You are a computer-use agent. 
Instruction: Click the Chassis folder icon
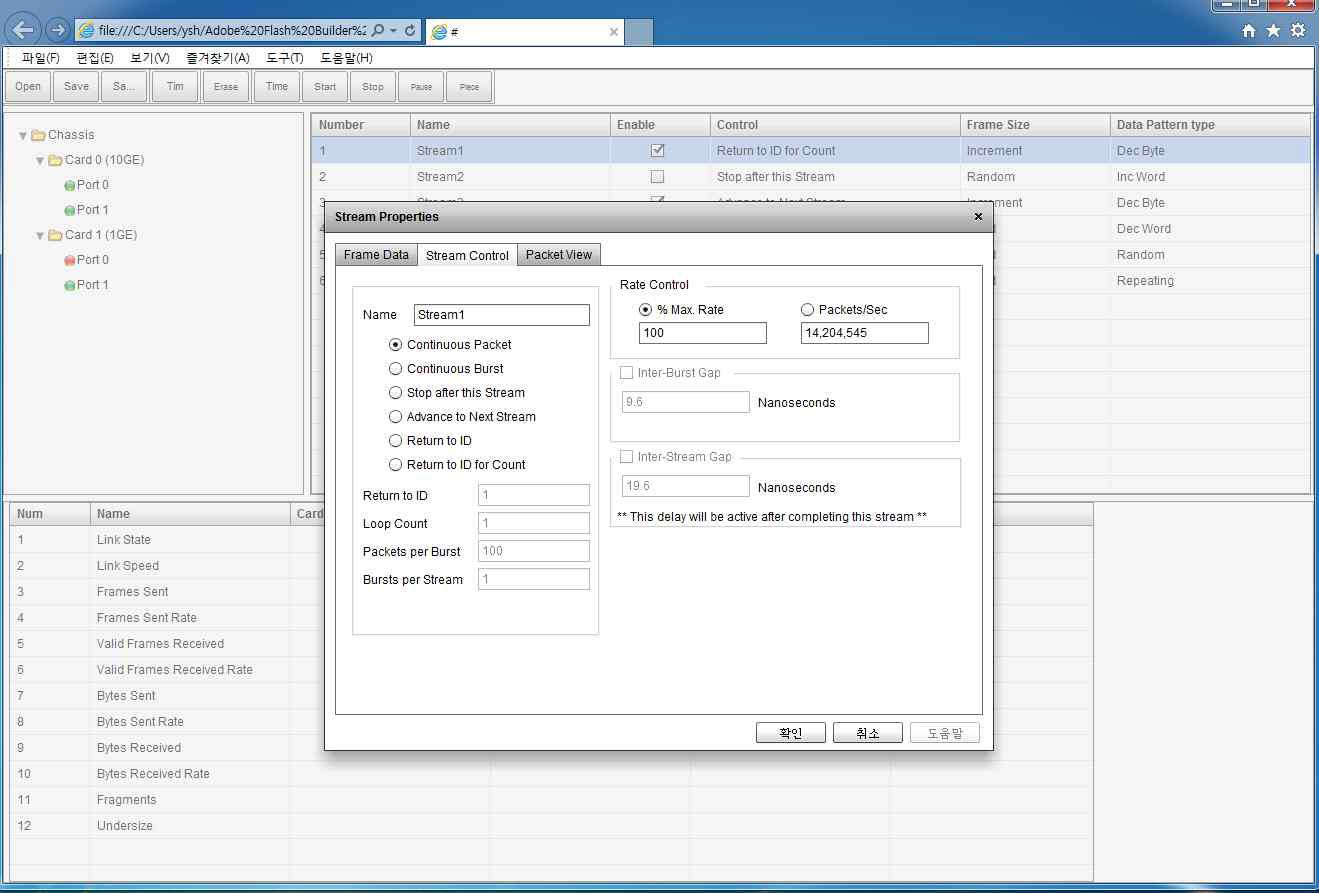click(x=38, y=135)
